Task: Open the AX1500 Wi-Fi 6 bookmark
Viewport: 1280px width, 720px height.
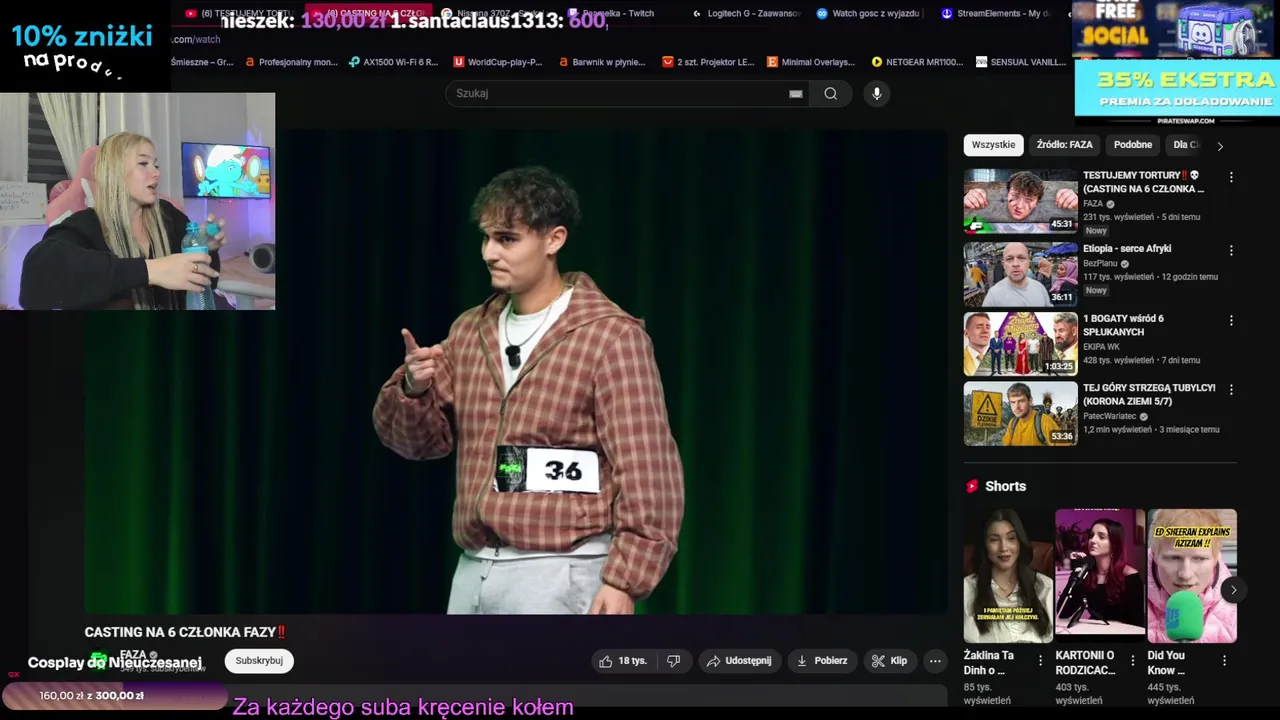Action: (x=393, y=62)
